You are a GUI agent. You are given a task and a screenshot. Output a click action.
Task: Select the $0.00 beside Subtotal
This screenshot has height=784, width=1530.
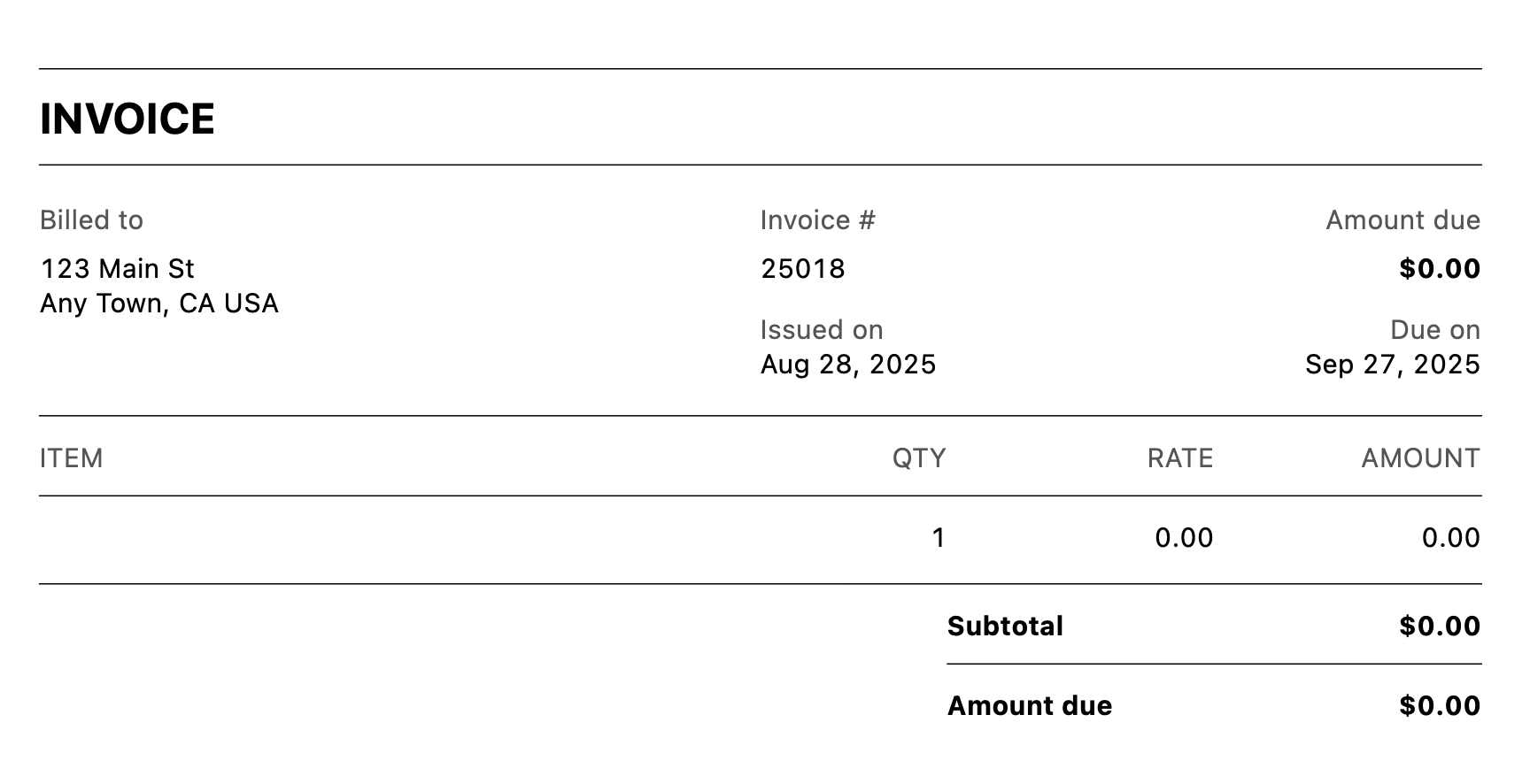(x=1439, y=626)
